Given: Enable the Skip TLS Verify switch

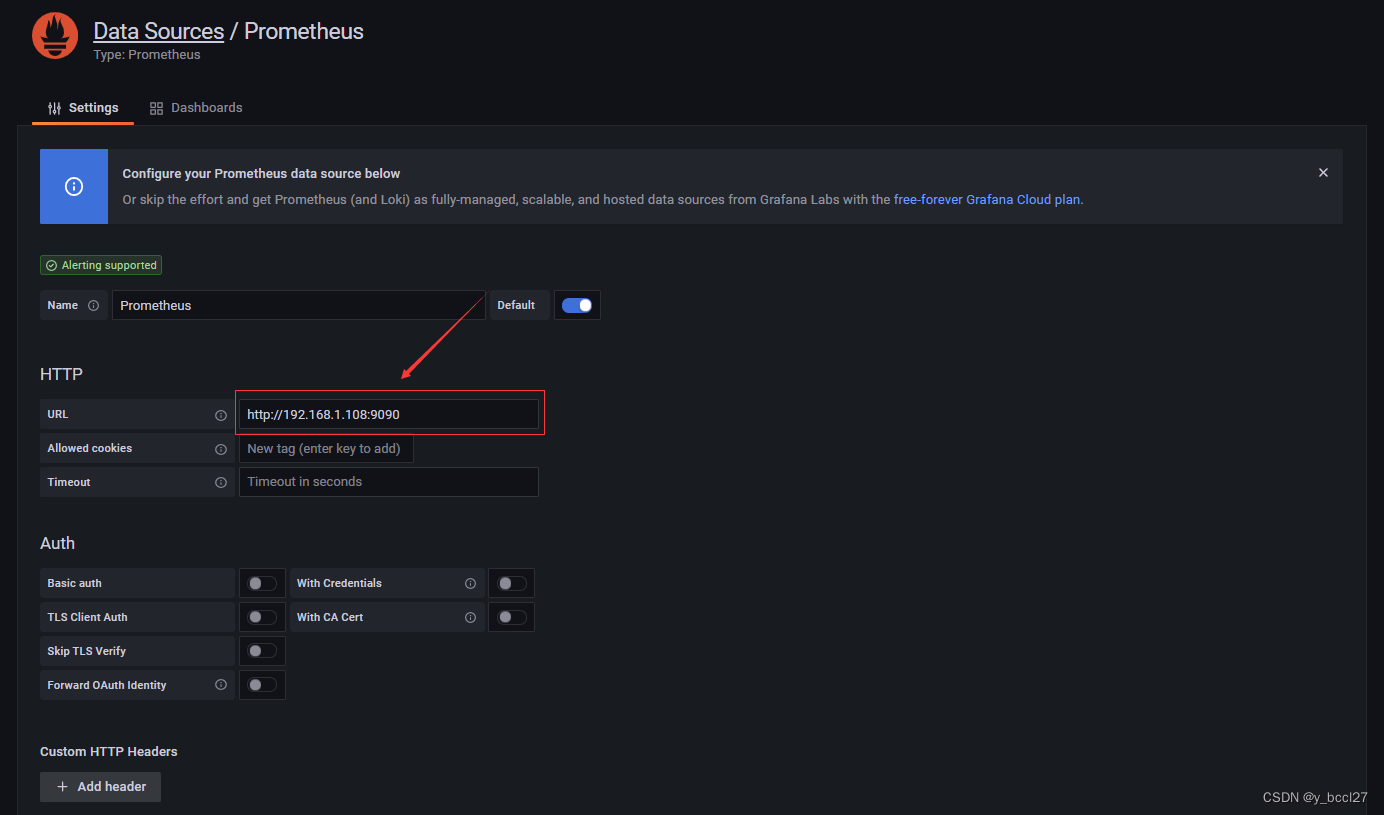Looking at the screenshot, I should click(x=262, y=651).
